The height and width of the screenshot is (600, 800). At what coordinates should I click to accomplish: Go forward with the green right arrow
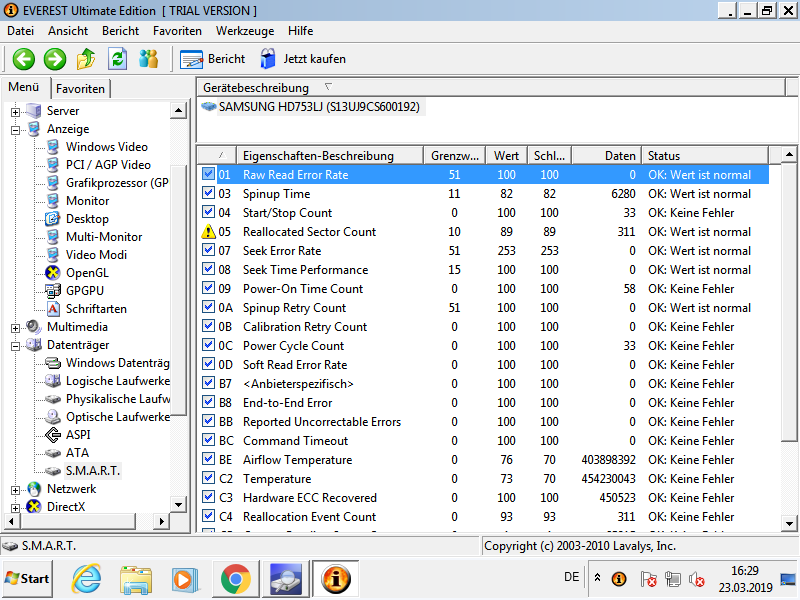pos(55,59)
